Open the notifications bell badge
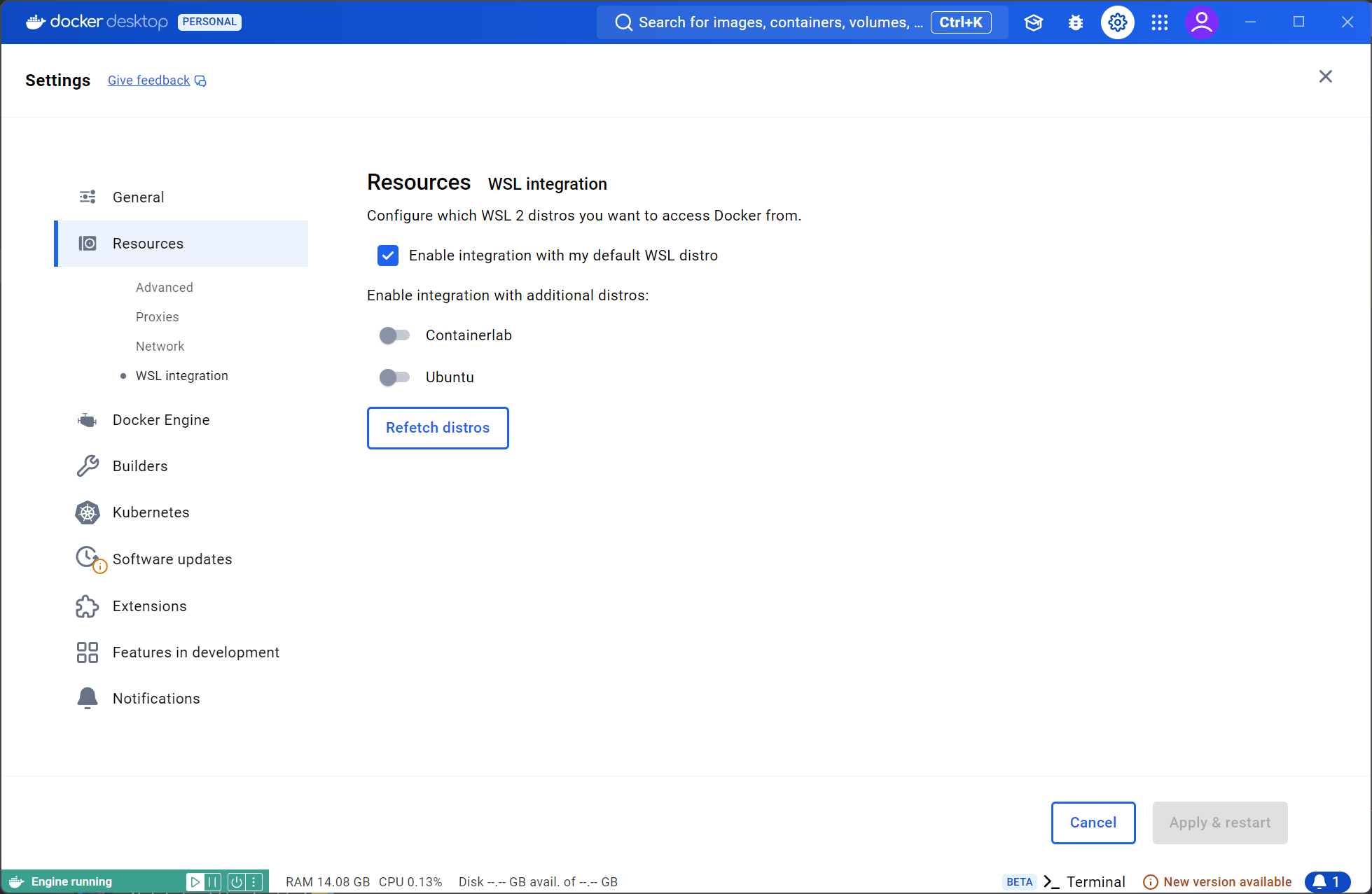Screen dimensions: 1372x894 point(1326,882)
